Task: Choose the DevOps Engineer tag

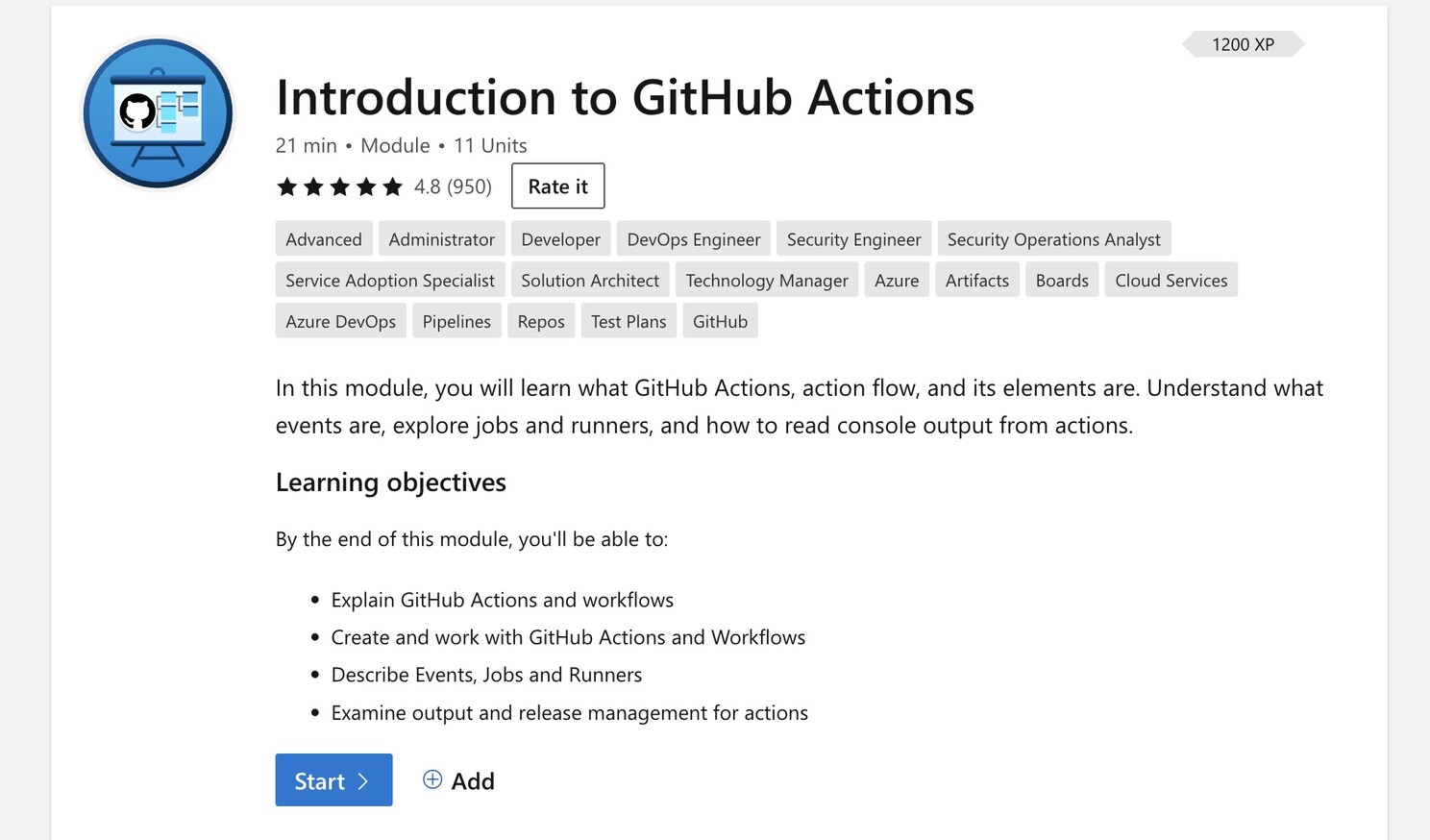Action: 693,239
